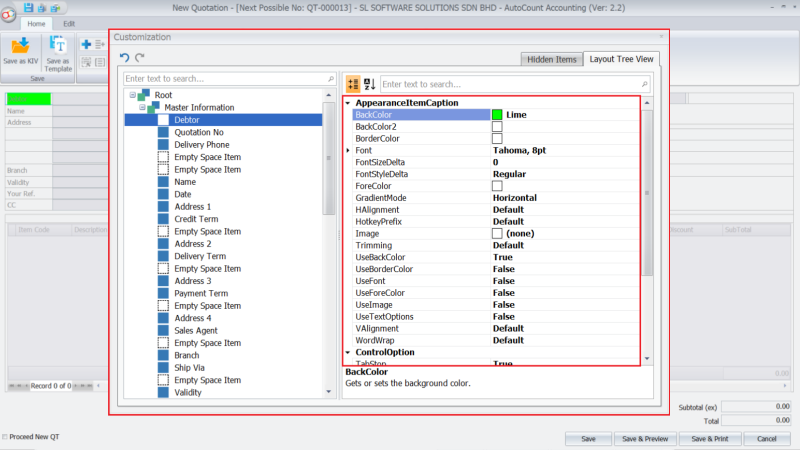Select the Payment Term layout item
This screenshot has width=800, height=450.
click(x=201, y=293)
